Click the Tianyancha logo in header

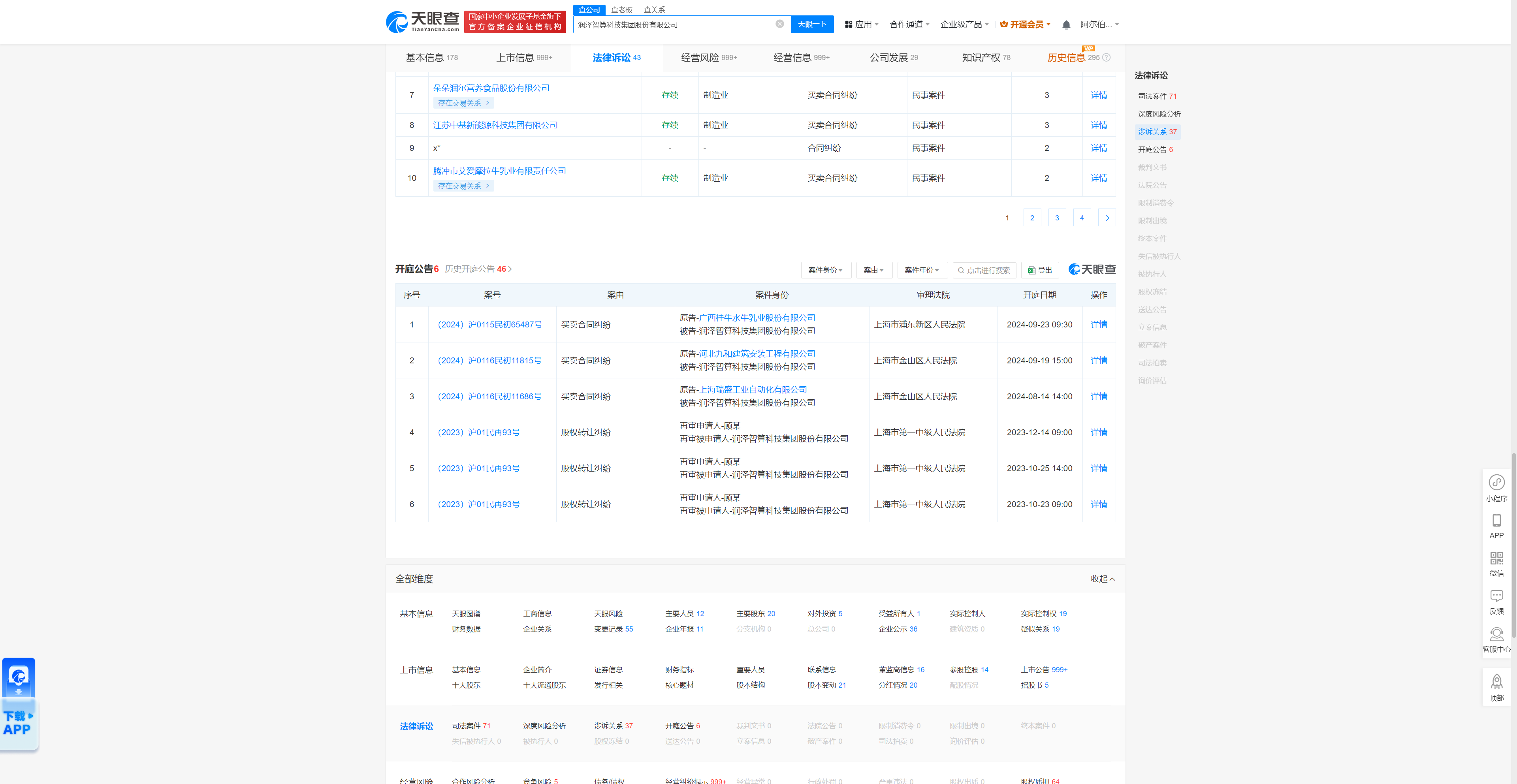[422, 22]
